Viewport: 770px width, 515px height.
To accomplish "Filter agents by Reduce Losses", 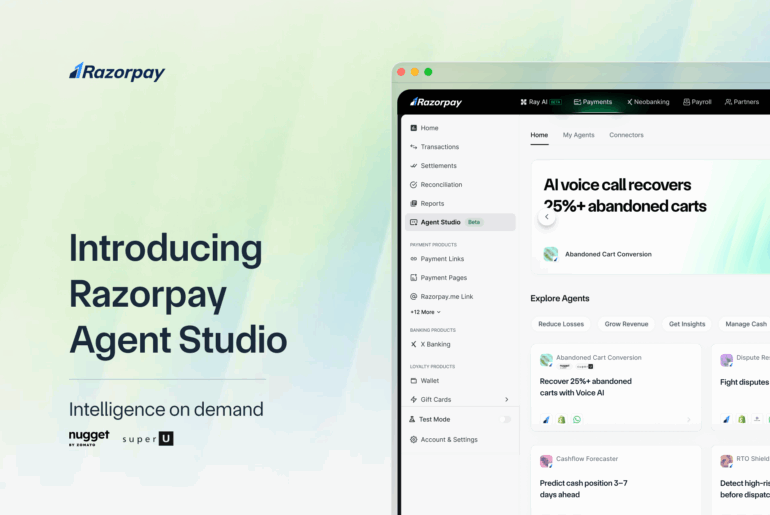I will [x=561, y=324].
